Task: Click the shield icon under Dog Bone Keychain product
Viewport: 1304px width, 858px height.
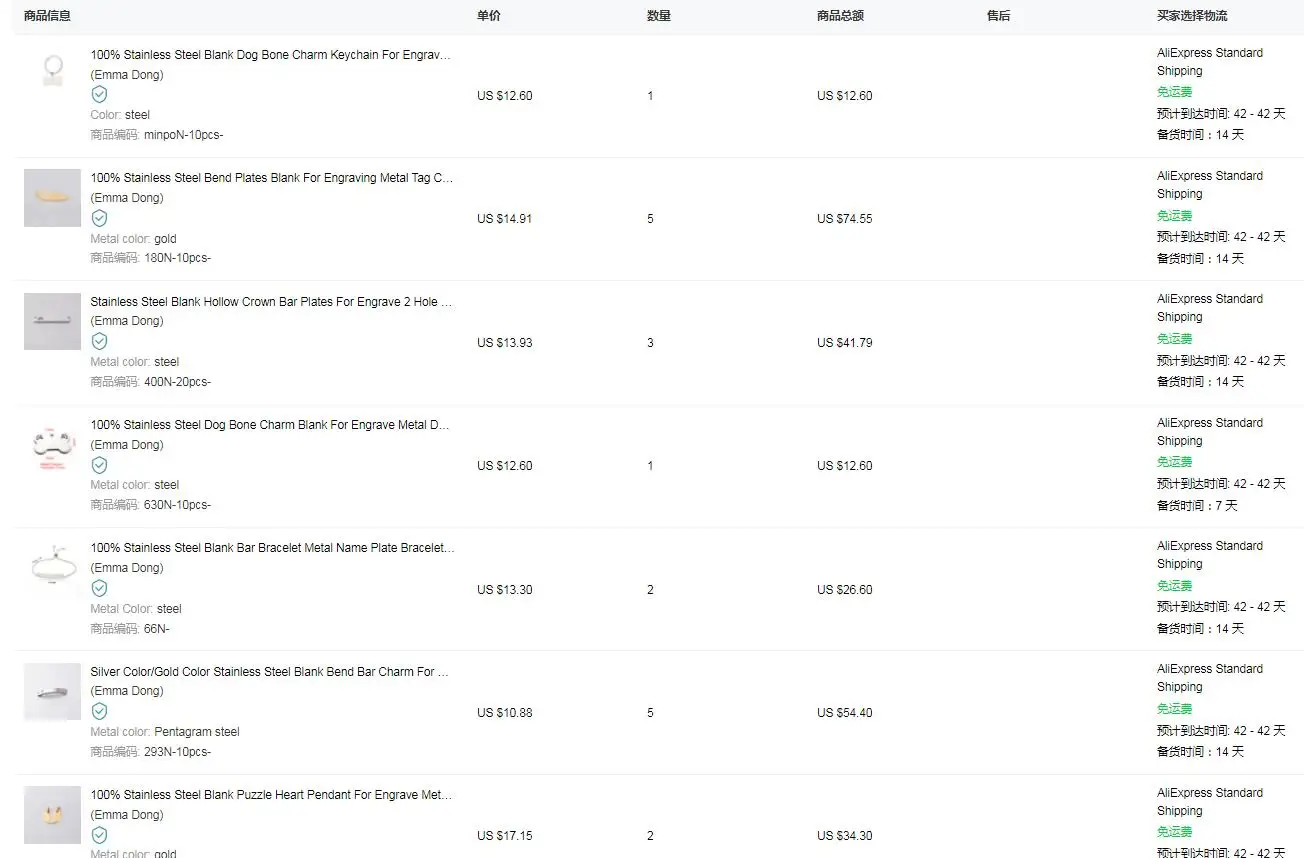Action: click(x=99, y=94)
